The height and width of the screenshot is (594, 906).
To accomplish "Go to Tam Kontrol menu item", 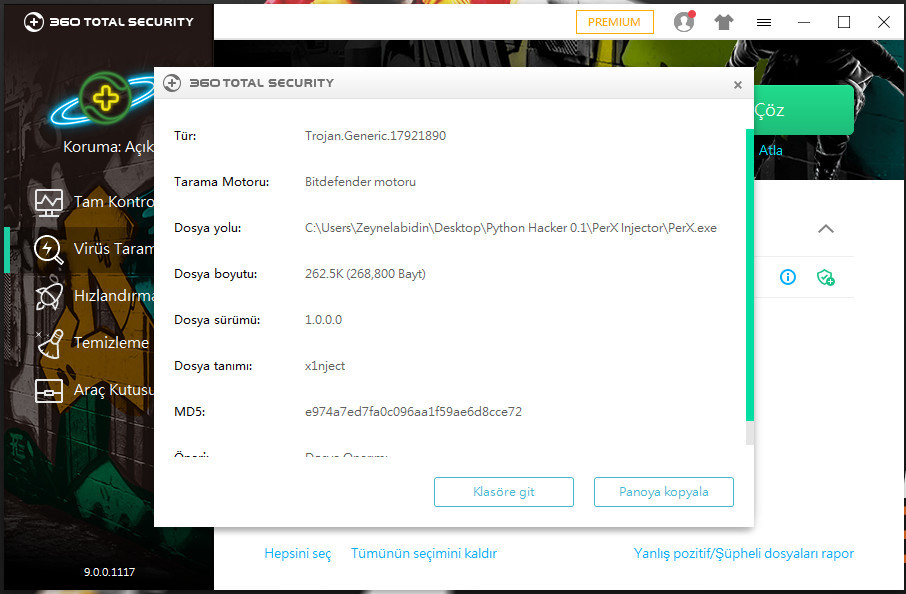I will [x=114, y=202].
